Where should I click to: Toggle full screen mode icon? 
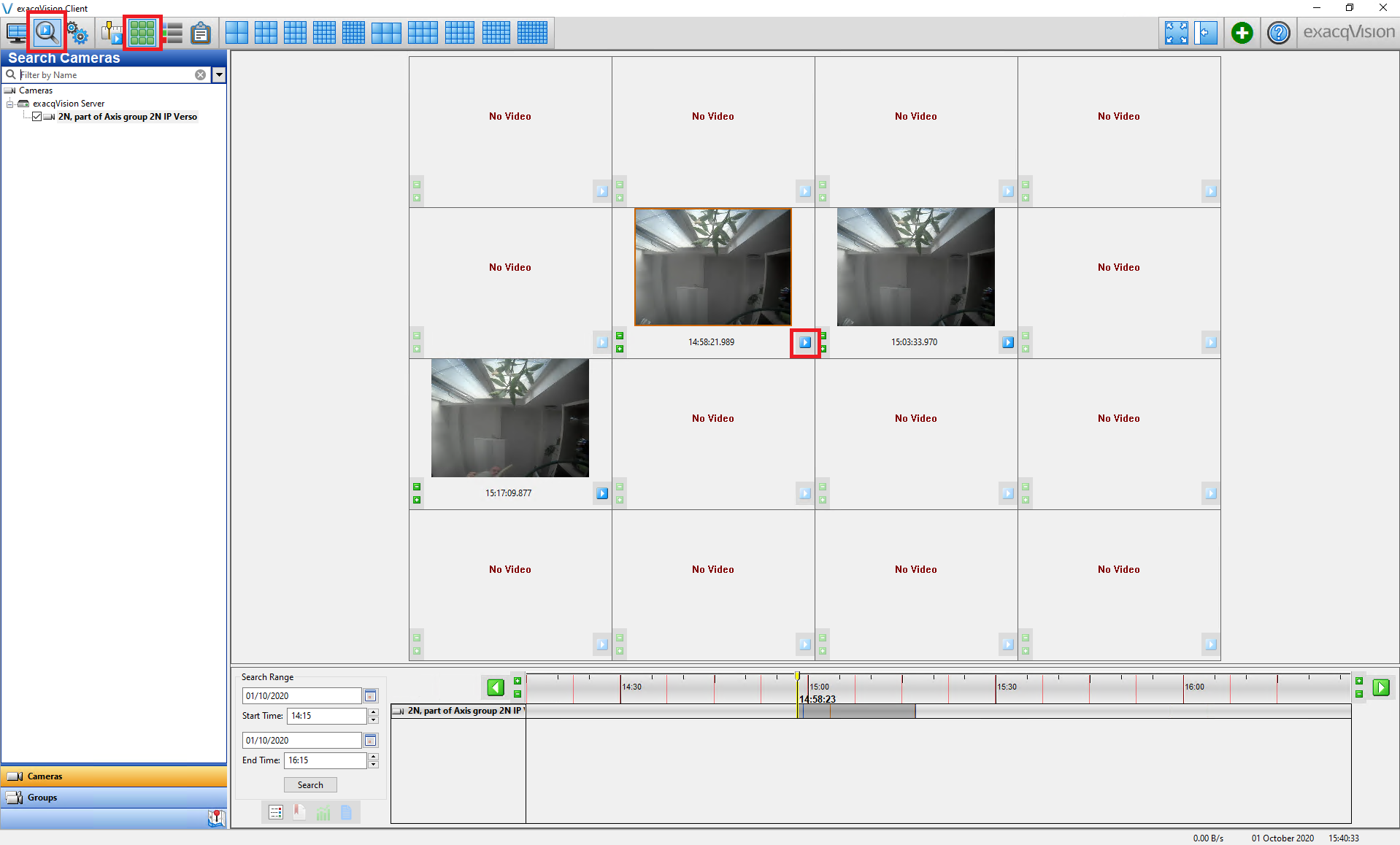[1176, 33]
